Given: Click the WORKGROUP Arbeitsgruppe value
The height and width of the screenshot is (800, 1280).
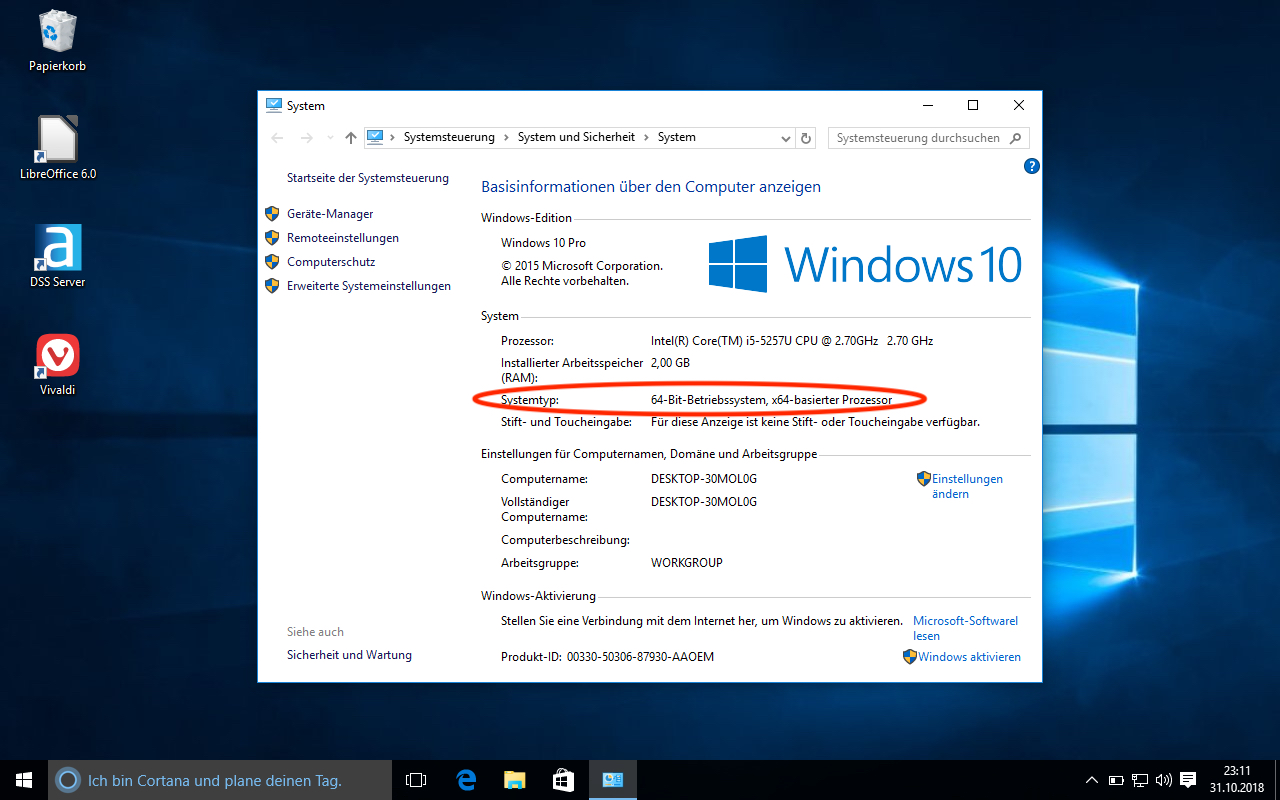Looking at the screenshot, I should (687, 563).
